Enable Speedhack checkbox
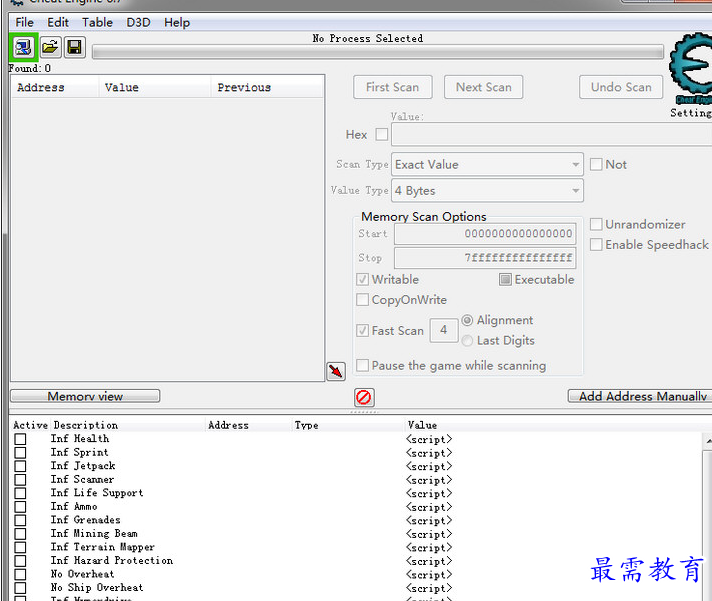The image size is (712, 601). click(596, 245)
